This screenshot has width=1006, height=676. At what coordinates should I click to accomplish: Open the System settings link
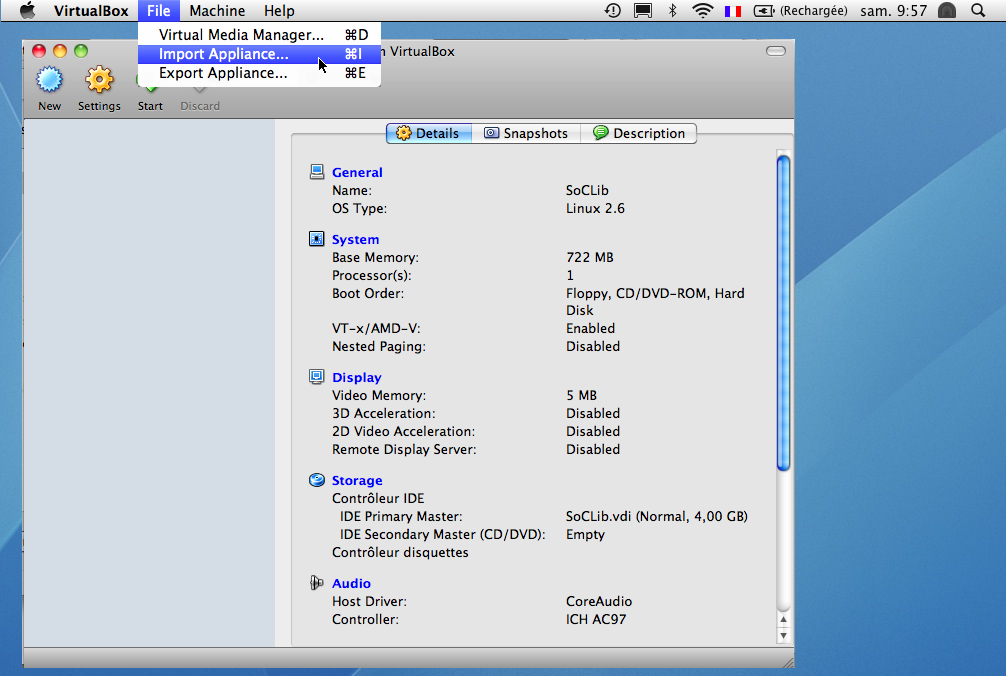pyautogui.click(x=355, y=239)
